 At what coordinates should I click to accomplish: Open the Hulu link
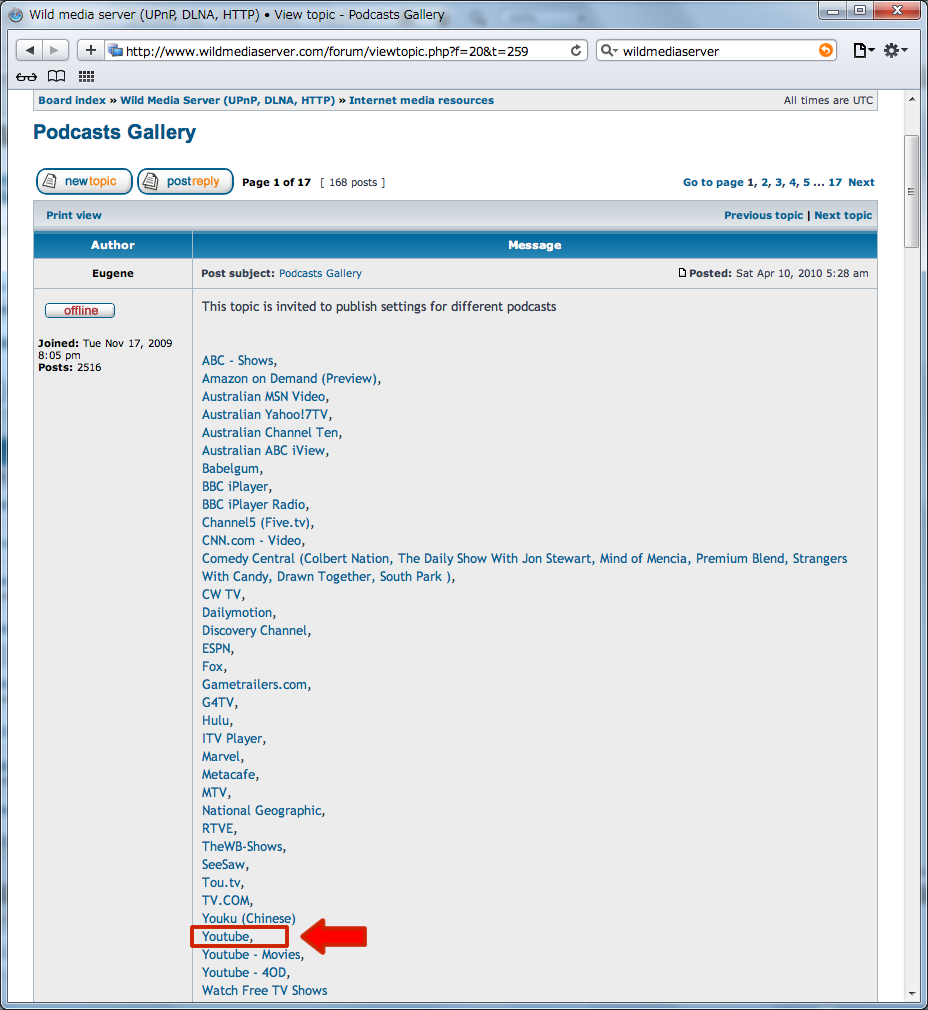tap(216, 721)
